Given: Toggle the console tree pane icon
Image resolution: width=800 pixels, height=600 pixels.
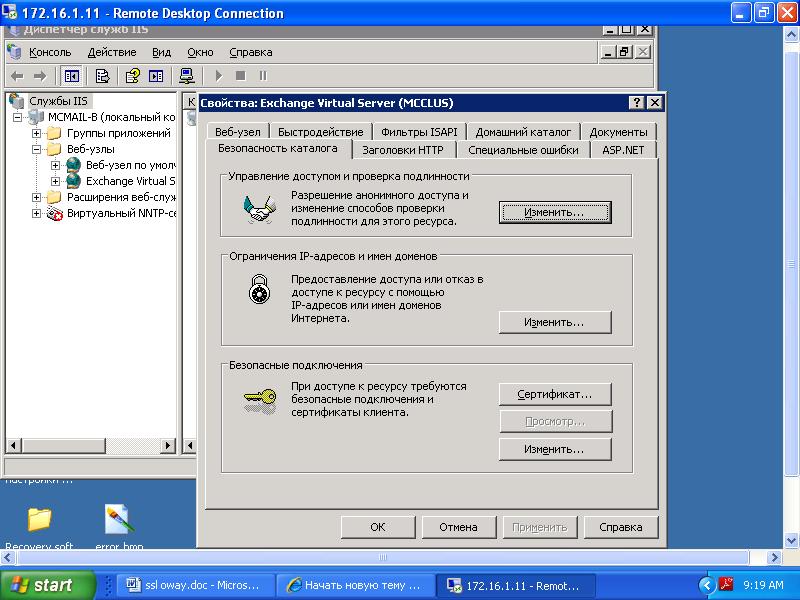Looking at the screenshot, I should pyautogui.click(x=71, y=76).
